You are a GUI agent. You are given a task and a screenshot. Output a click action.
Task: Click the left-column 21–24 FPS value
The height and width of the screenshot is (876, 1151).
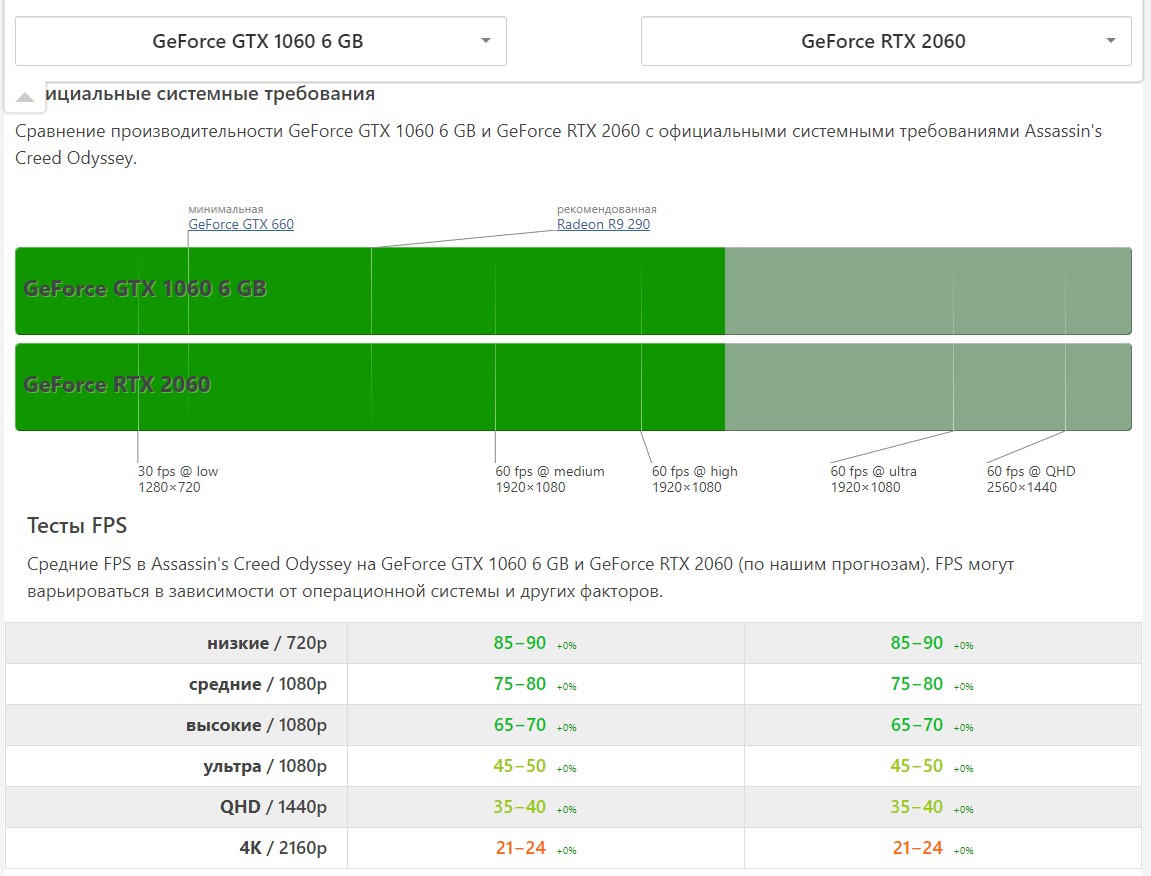click(520, 848)
